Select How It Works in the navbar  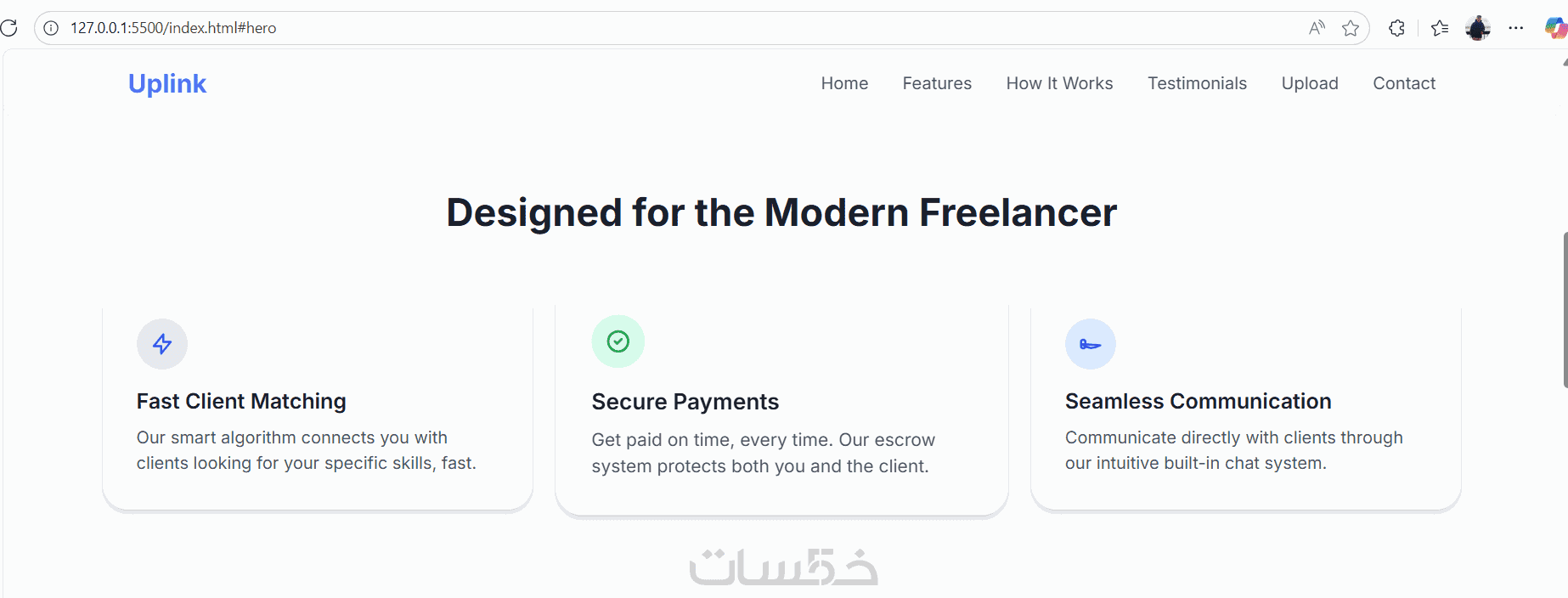tap(1059, 83)
